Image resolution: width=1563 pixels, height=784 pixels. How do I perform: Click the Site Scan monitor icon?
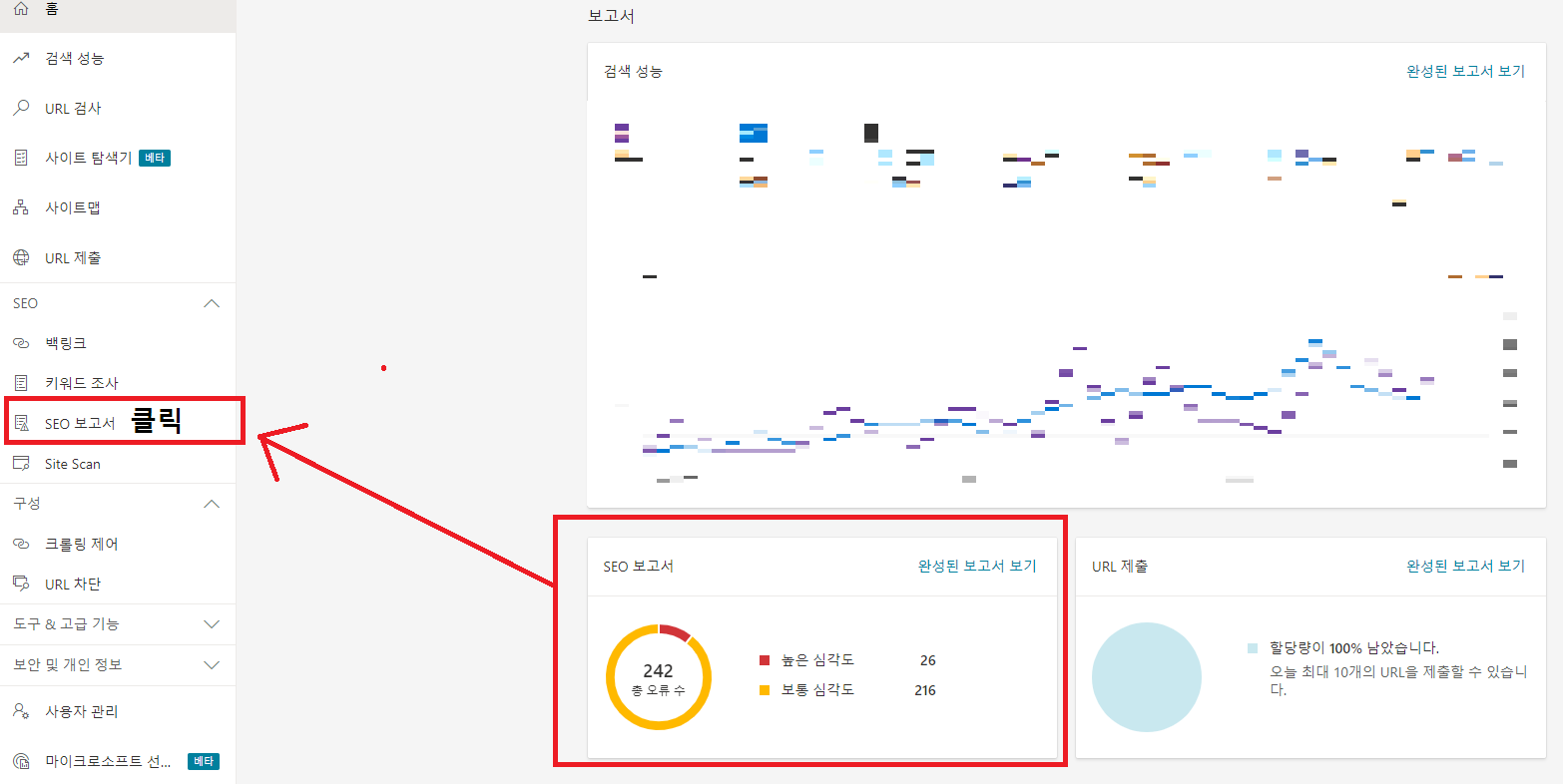coord(21,464)
